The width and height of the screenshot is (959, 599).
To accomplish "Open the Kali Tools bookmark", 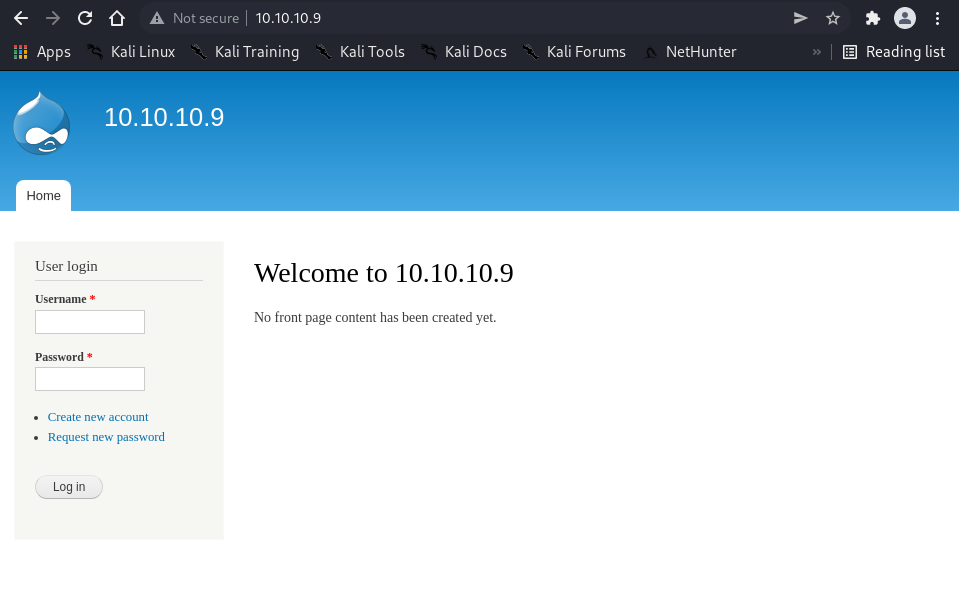I will [360, 52].
